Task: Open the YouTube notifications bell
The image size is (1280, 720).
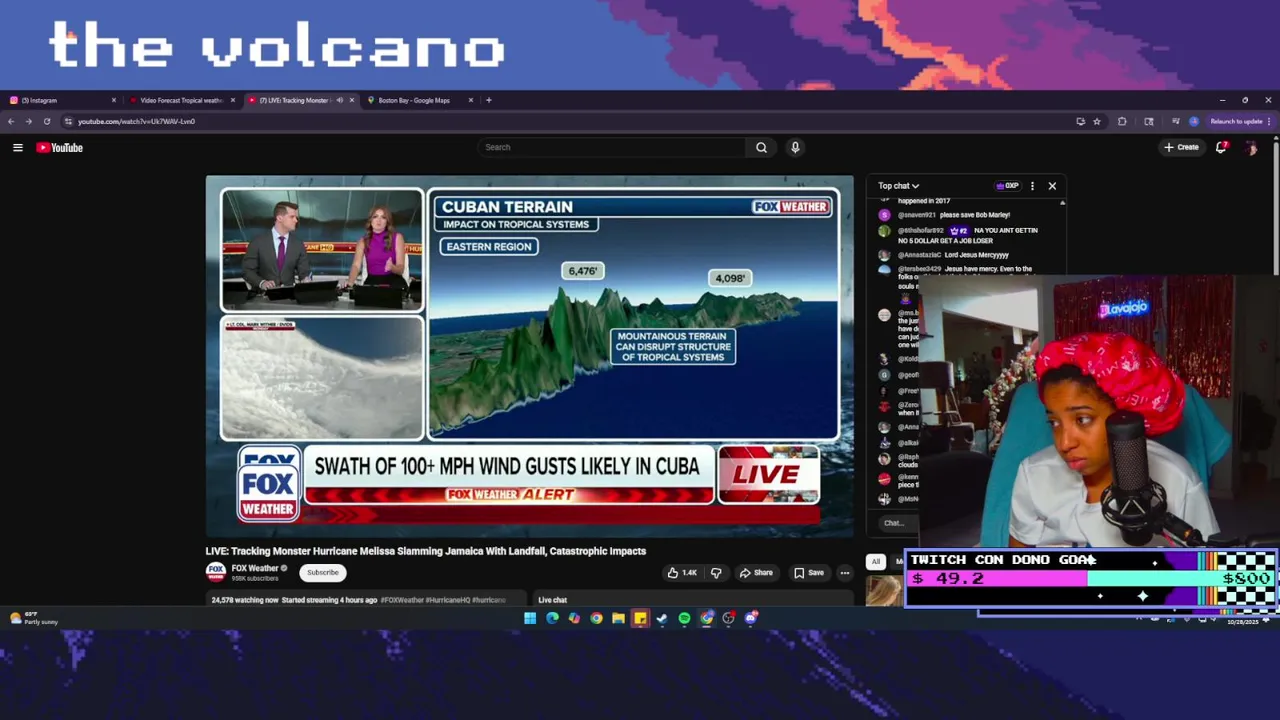Action: coord(1221,147)
